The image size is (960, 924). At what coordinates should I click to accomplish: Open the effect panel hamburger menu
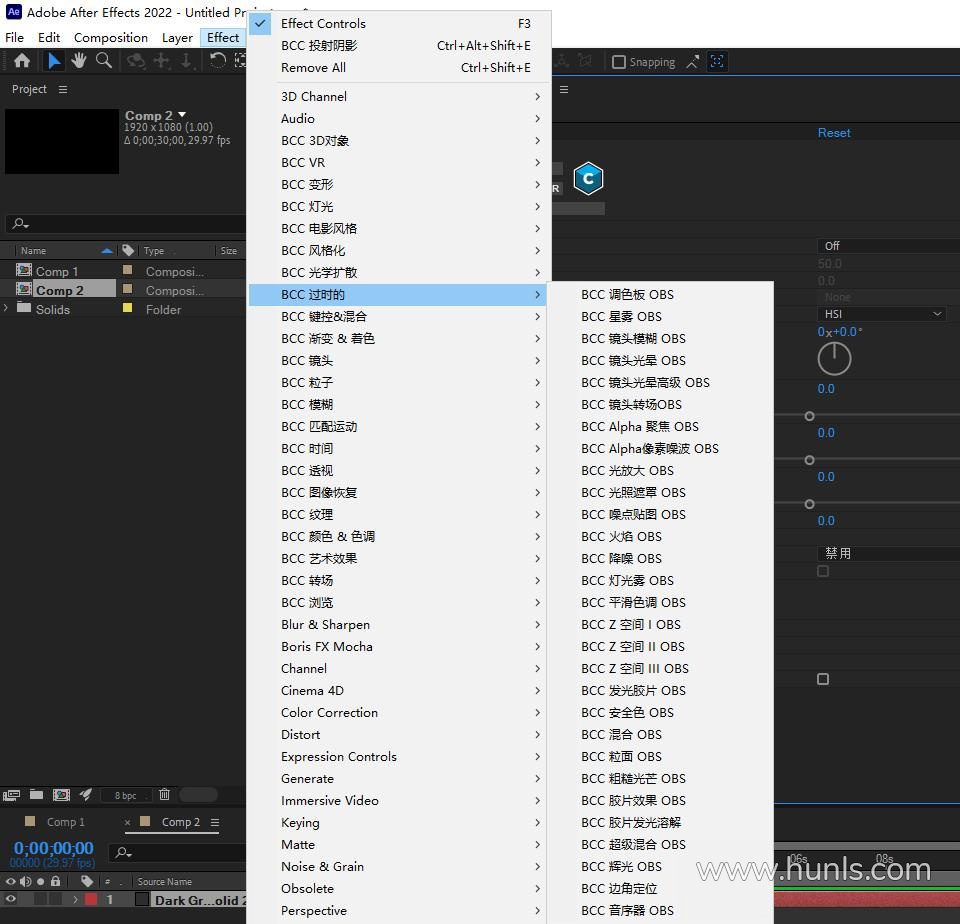[x=564, y=89]
